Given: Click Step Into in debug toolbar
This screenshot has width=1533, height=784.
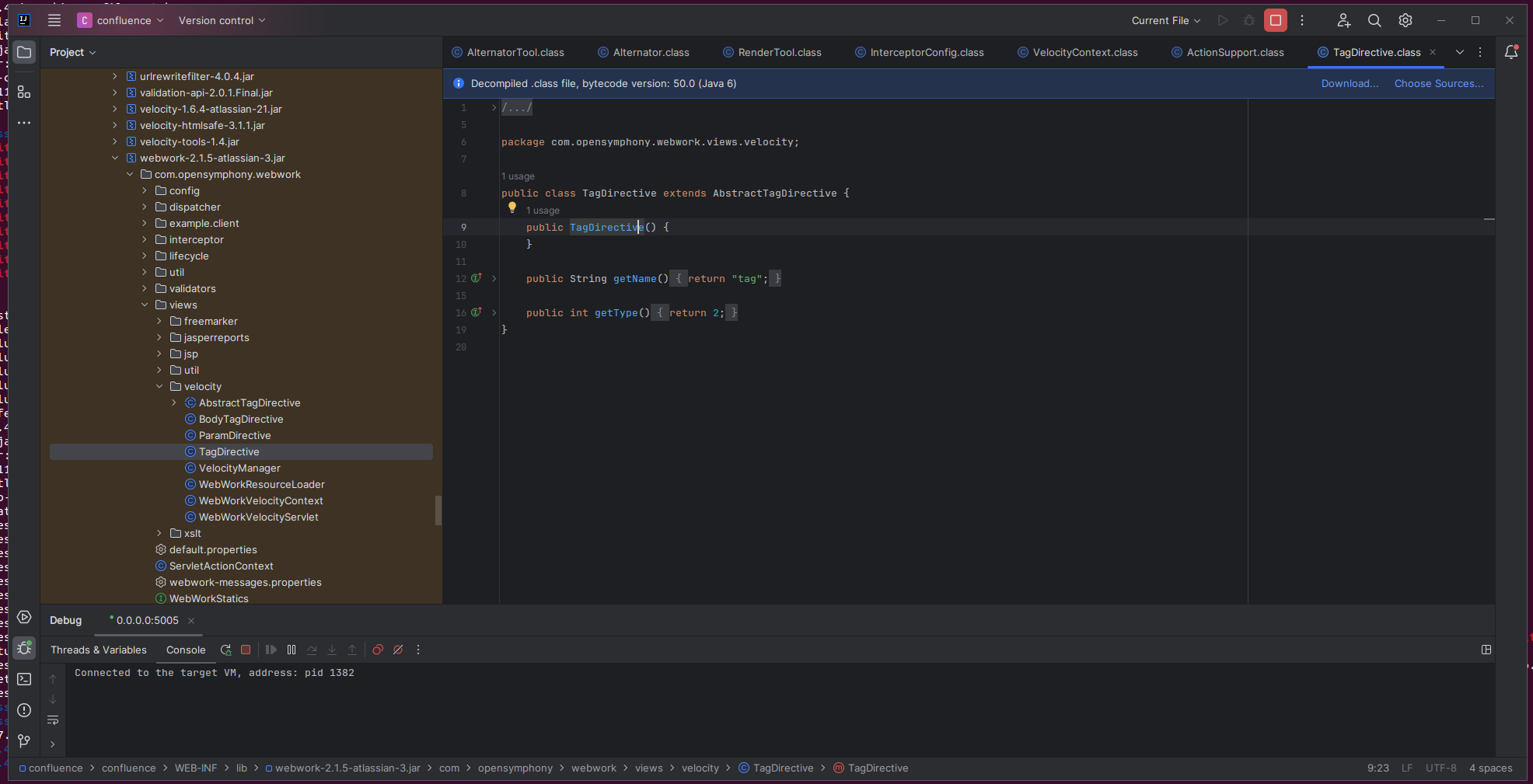Looking at the screenshot, I should [332, 650].
